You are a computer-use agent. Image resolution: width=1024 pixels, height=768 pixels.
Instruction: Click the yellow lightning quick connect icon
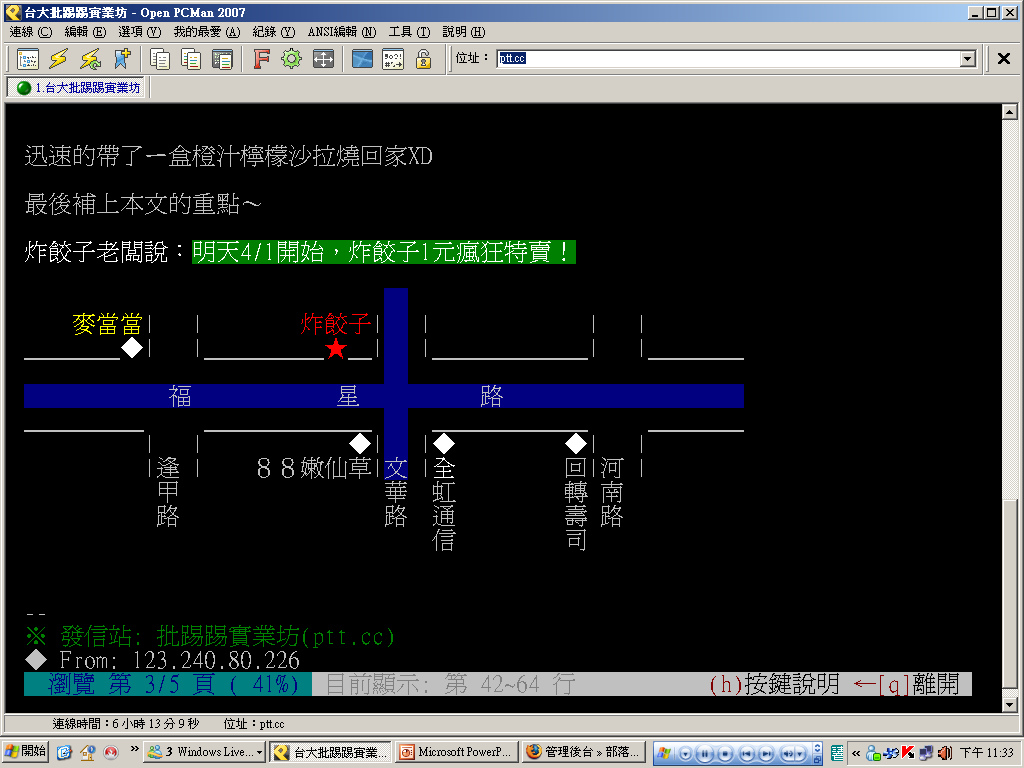pos(59,59)
